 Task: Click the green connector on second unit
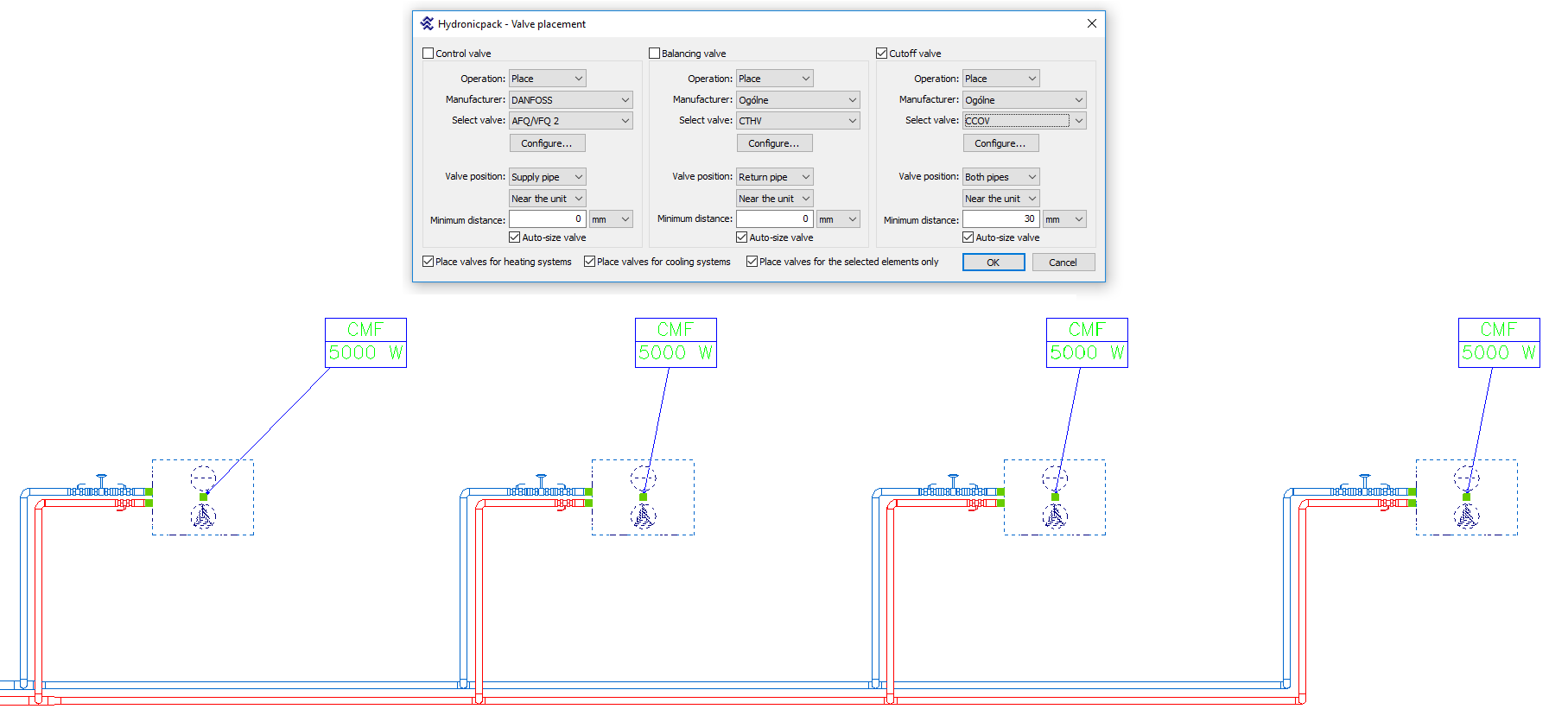click(643, 497)
